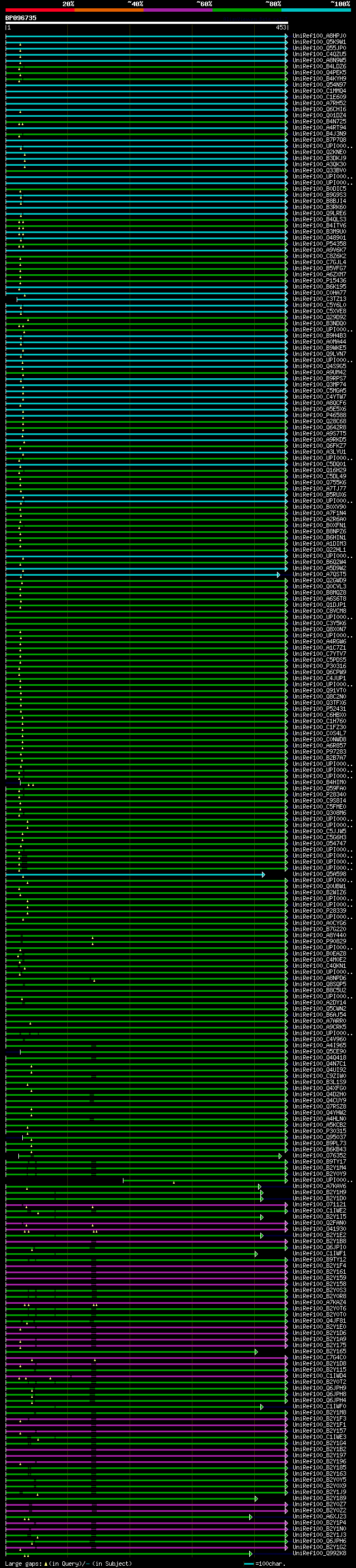Select the UniRef100_C1E609 label

(x=319, y=97)
